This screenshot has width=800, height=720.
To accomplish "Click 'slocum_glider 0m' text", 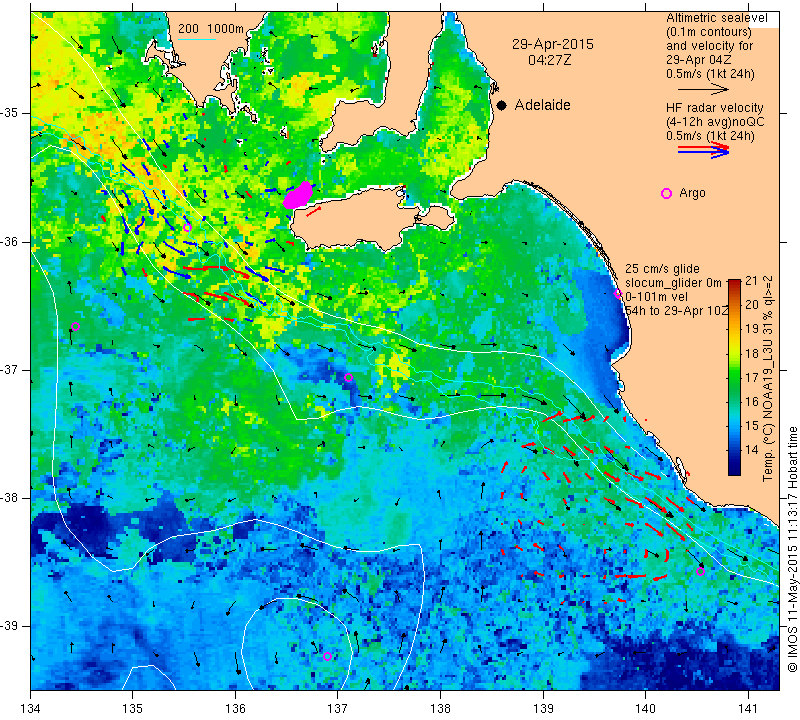I will 673,283.
